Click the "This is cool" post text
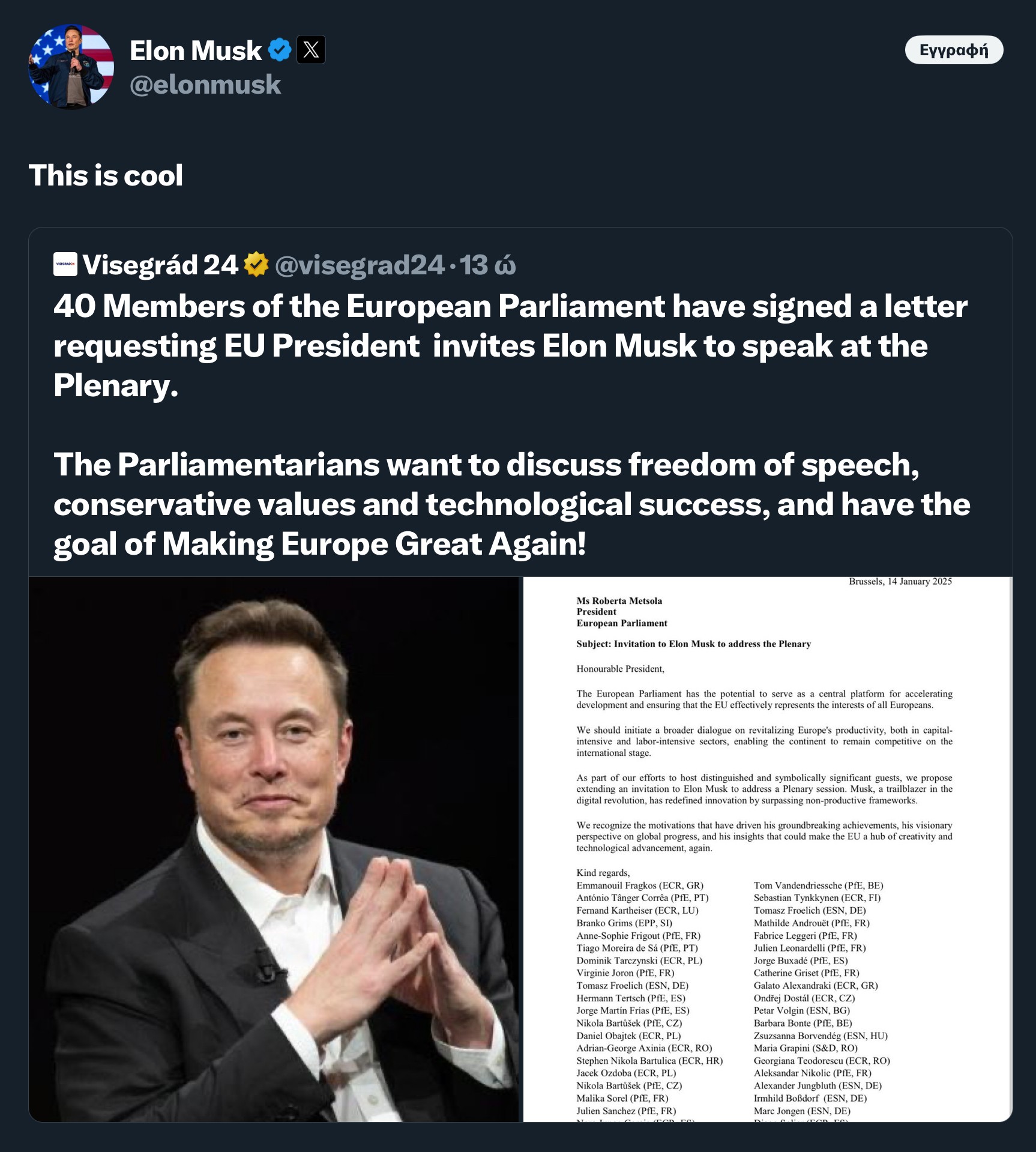This screenshot has width=1036, height=1152. click(106, 175)
